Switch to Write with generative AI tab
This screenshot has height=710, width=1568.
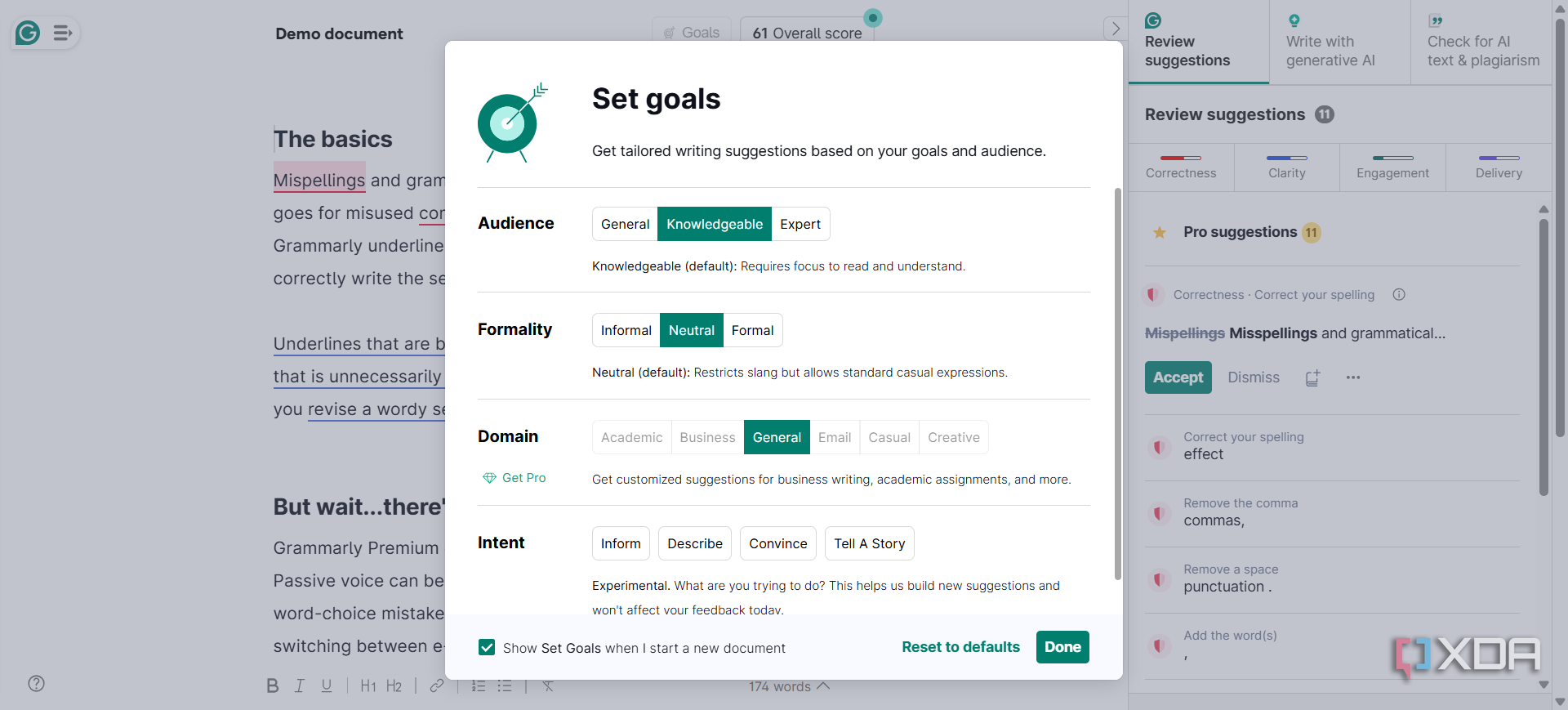pos(1339,42)
